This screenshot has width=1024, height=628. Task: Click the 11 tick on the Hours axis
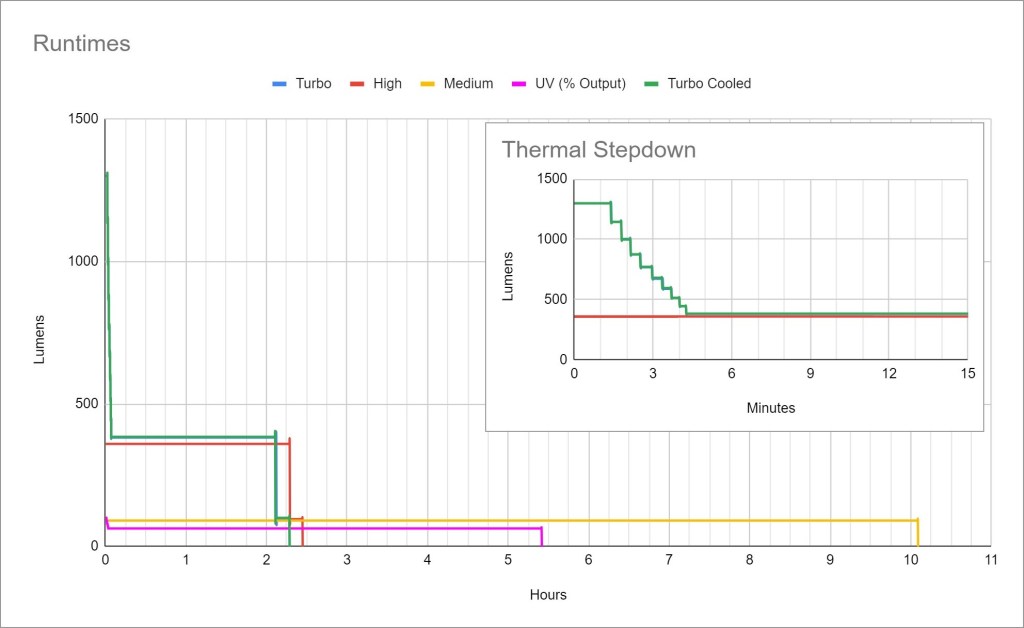[x=990, y=561]
